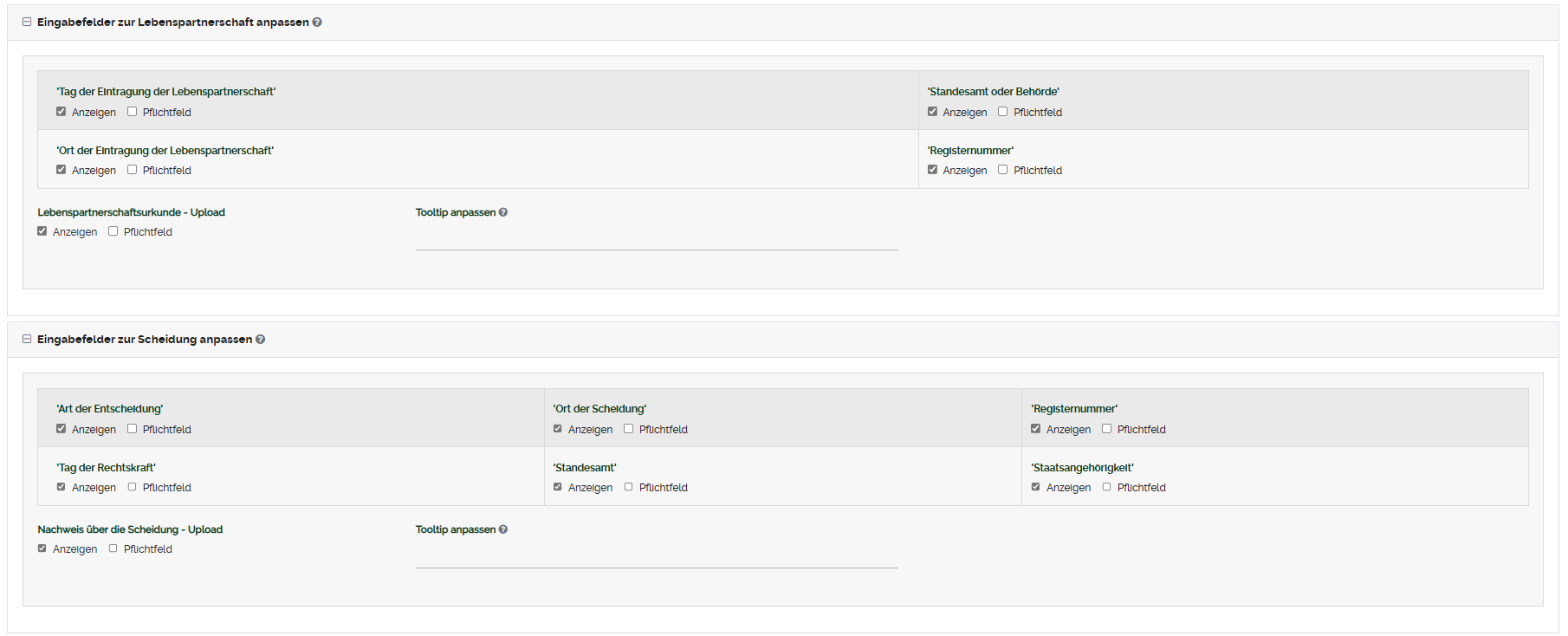
Task: Uncheck Anzeigen for 'Standesamt oder Behörde'
Action: (932, 112)
